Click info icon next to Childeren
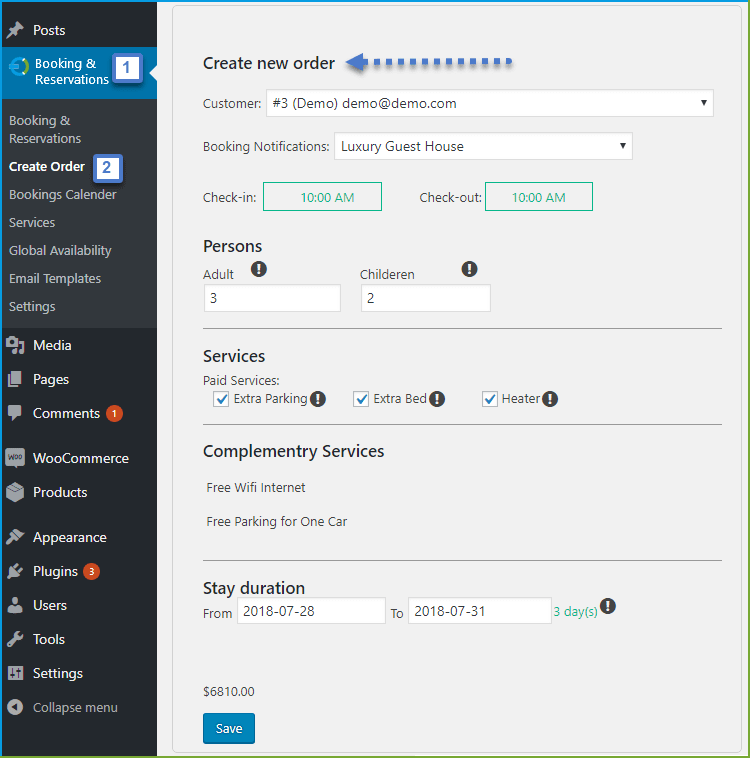The height and width of the screenshot is (758, 750). coord(469,269)
